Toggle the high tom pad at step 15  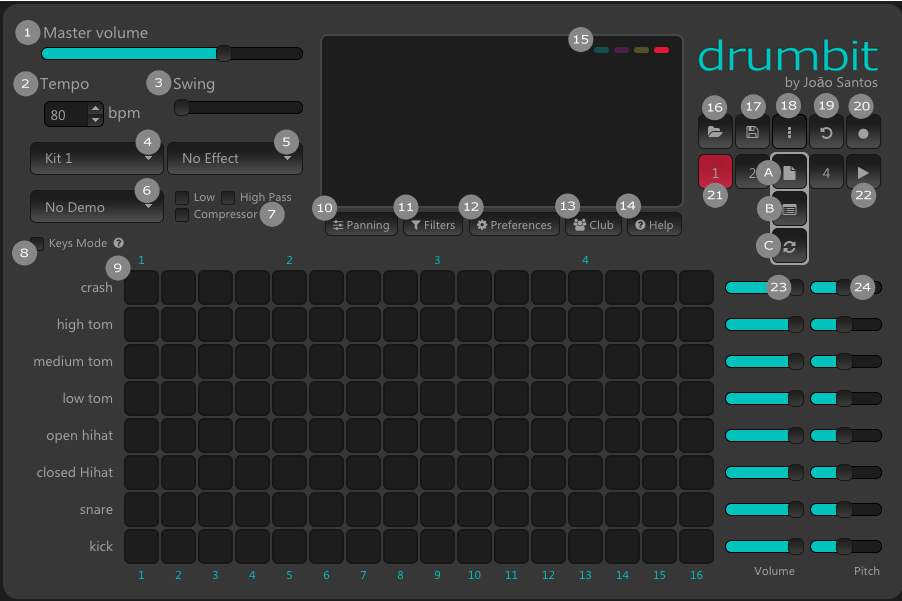[659, 324]
